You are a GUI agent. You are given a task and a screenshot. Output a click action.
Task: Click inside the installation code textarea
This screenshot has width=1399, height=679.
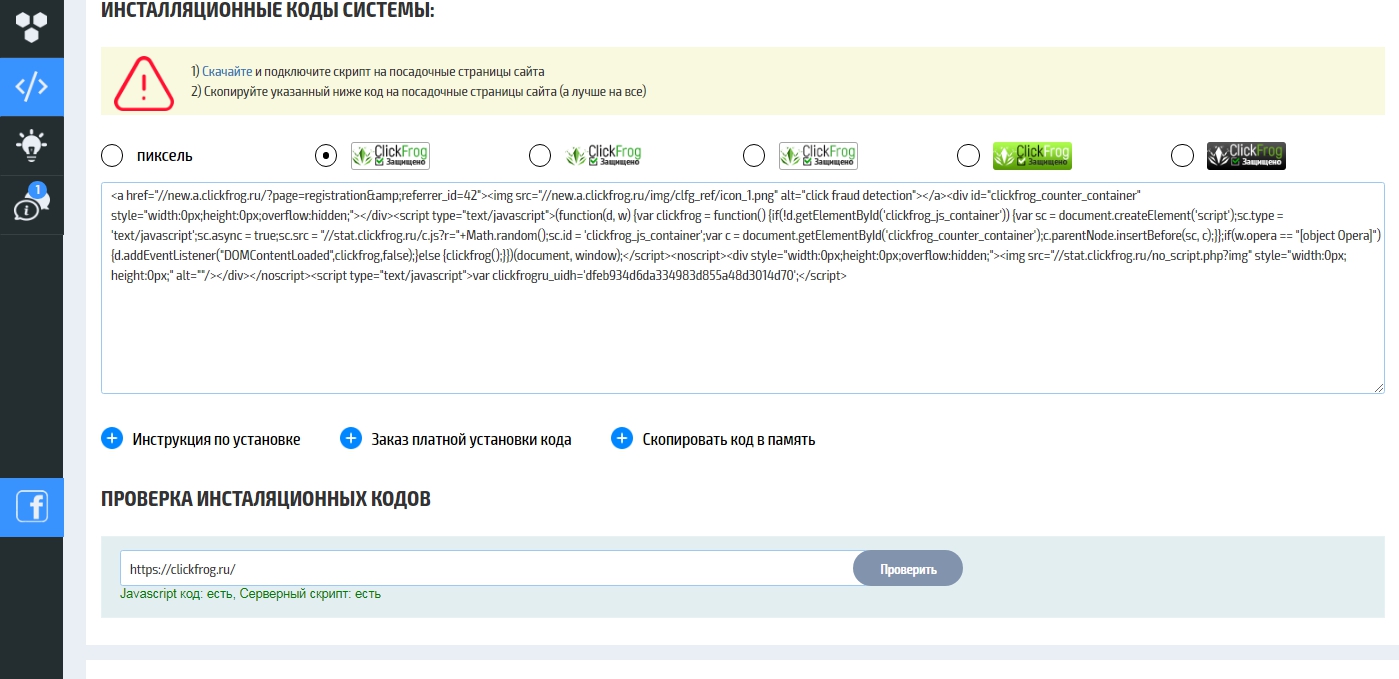[x=742, y=330]
